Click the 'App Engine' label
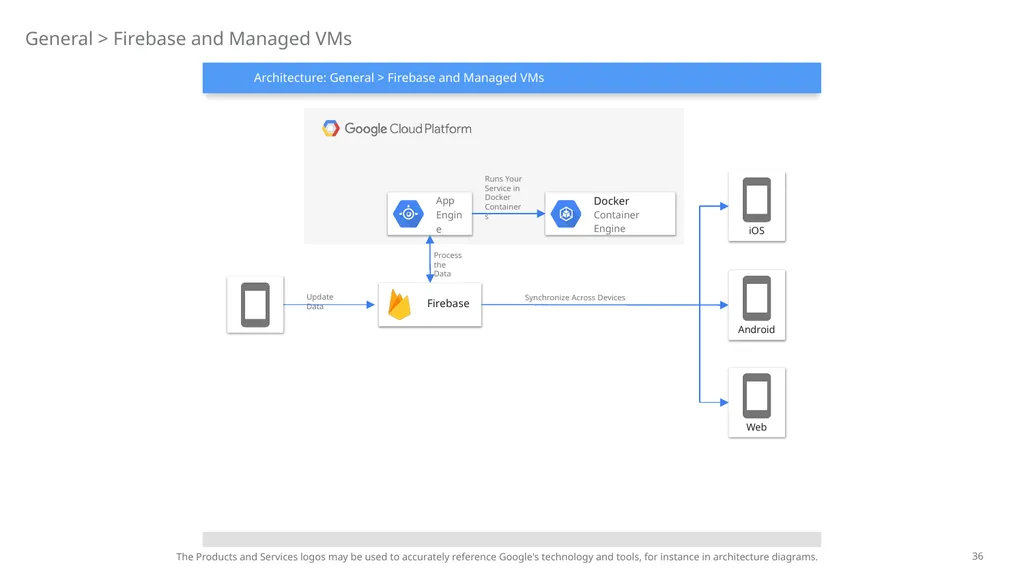 449,215
